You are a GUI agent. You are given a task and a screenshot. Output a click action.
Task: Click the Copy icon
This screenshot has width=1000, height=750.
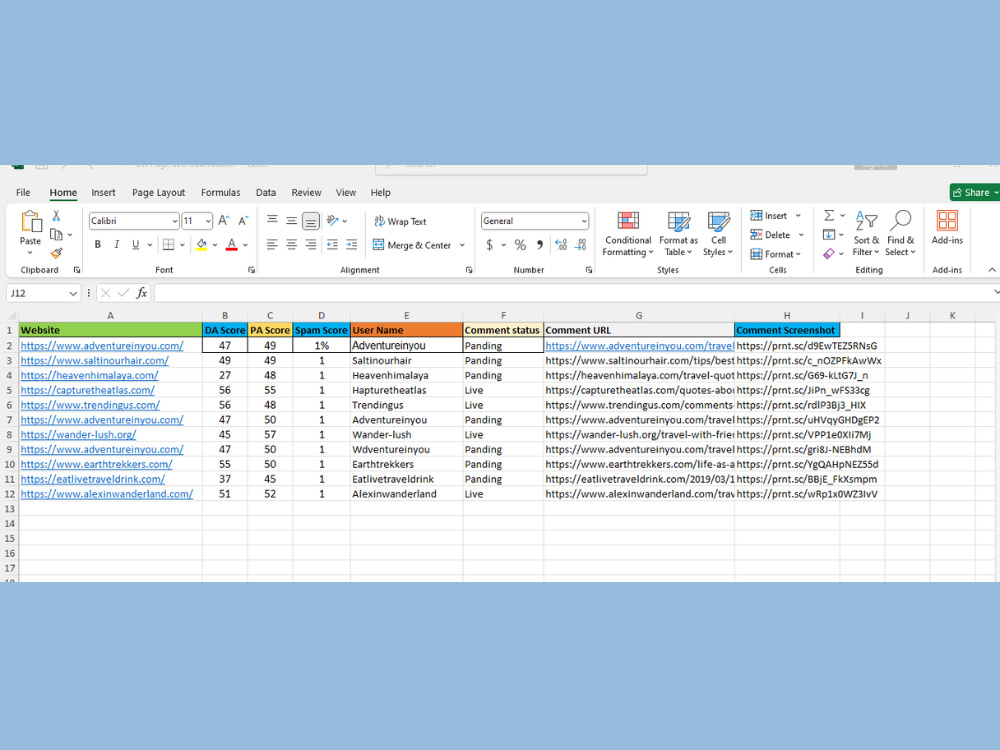[56, 235]
